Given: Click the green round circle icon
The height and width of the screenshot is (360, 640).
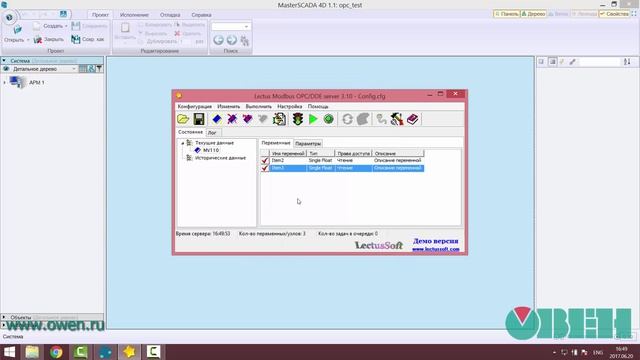Looking at the screenshot, I should 329,119.
